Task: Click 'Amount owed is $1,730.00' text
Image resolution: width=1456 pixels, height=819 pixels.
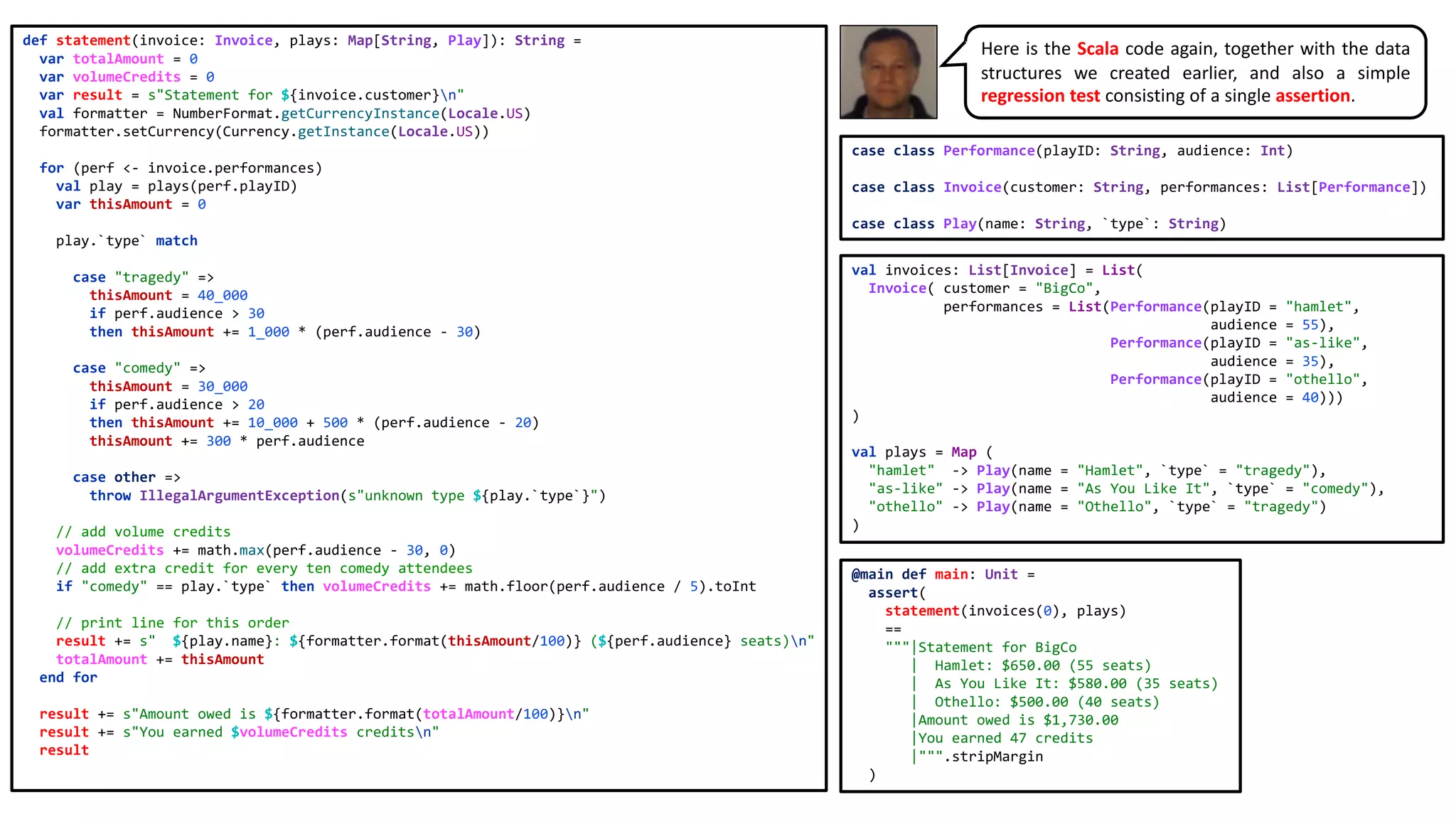Action: (1017, 720)
